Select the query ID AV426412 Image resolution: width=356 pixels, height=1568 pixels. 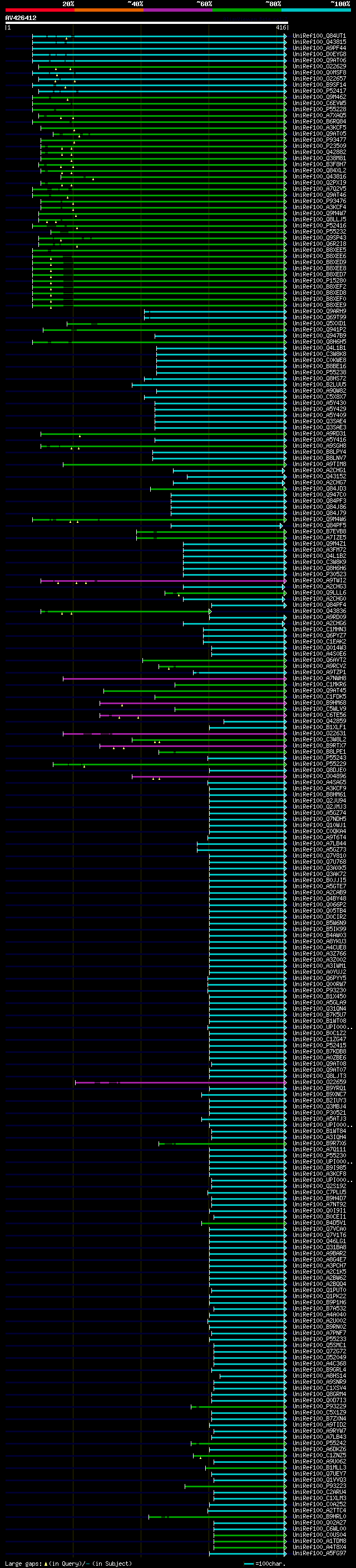pyautogui.click(x=21, y=18)
